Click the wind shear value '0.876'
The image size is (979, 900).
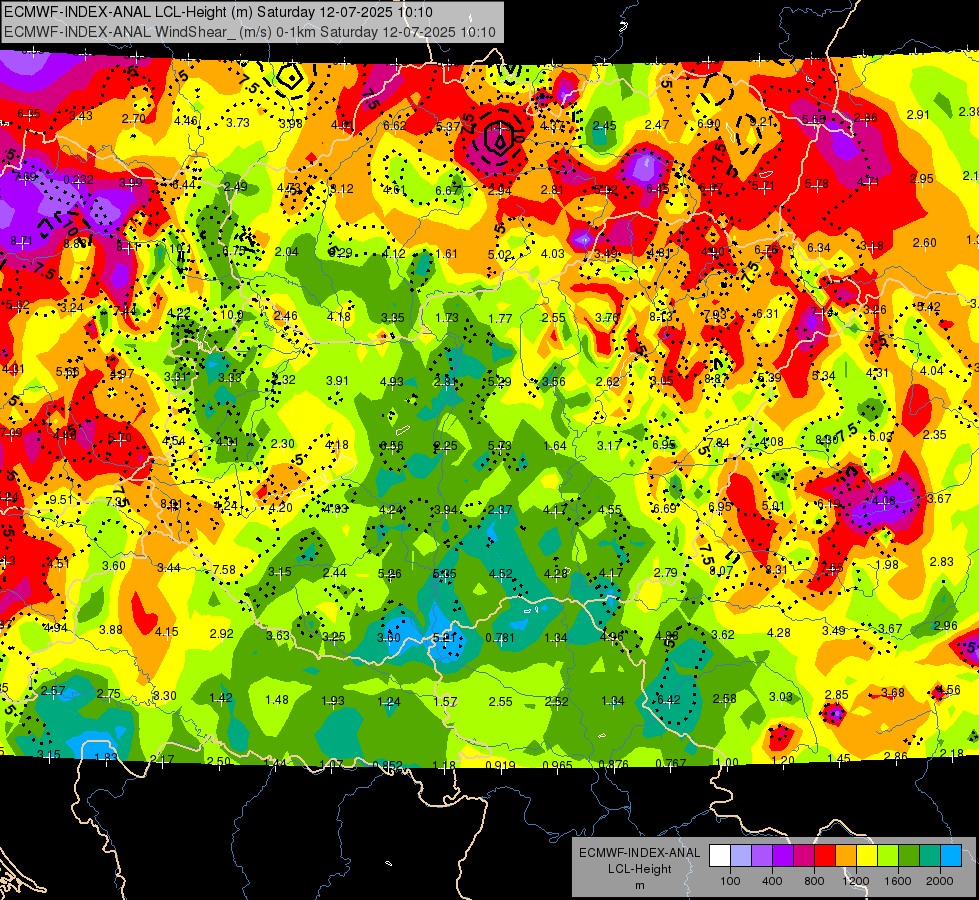[x=613, y=764]
